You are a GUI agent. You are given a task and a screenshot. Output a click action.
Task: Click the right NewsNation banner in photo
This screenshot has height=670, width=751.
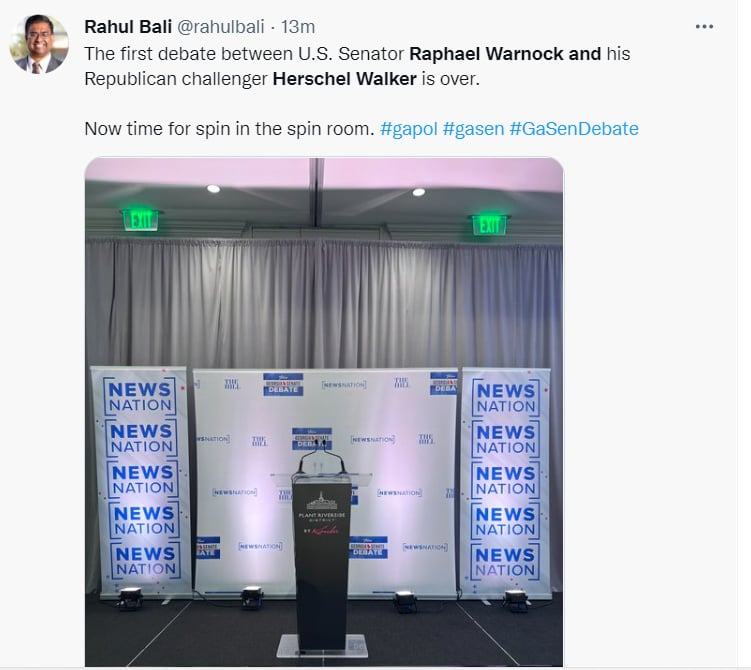505,481
